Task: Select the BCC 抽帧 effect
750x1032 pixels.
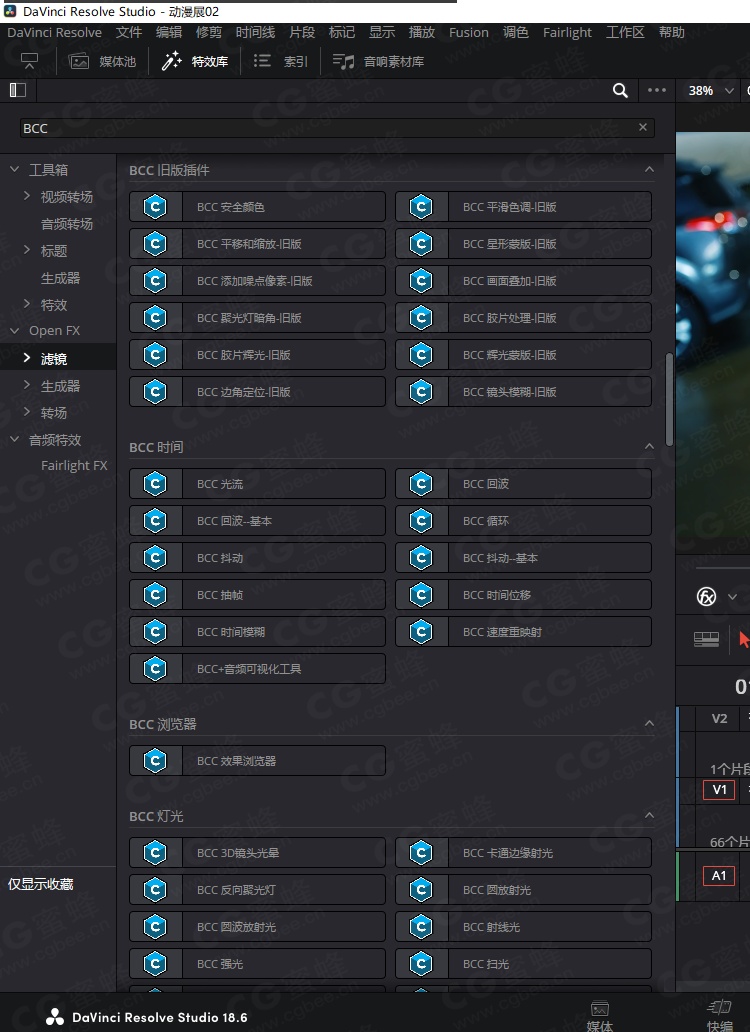Action: (257, 594)
